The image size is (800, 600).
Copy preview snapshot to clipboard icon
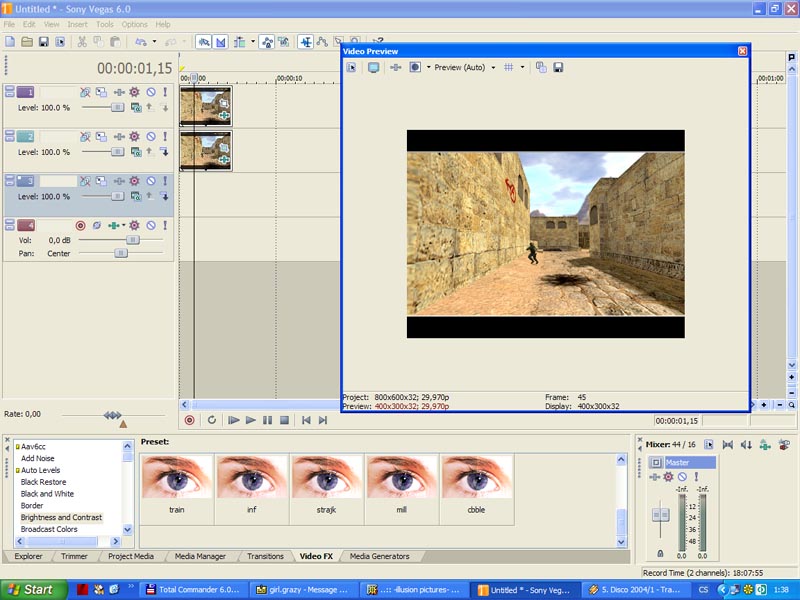pyautogui.click(x=541, y=67)
